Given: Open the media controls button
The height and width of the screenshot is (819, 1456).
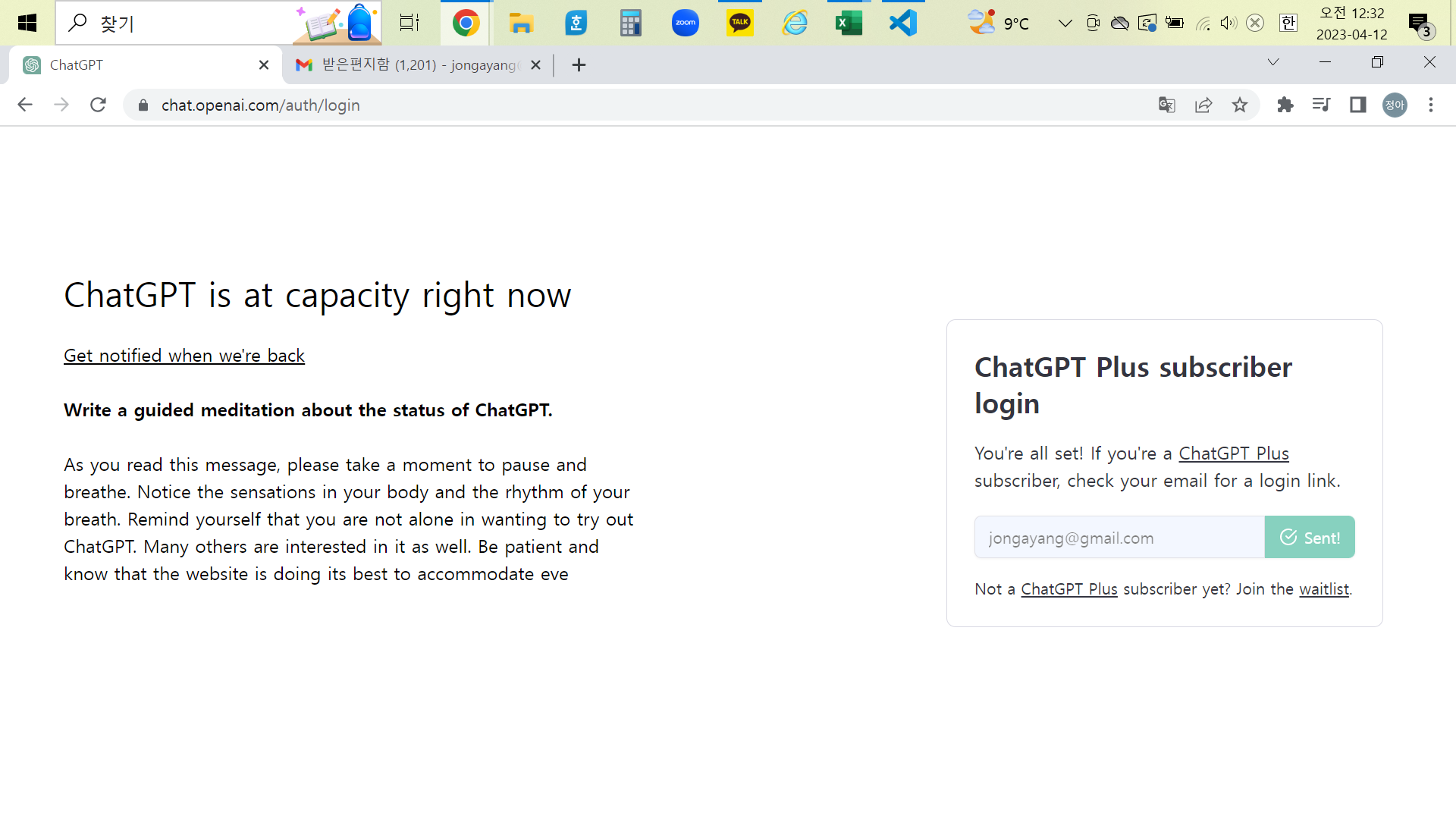Looking at the screenshot, I should pos(1321,105).
